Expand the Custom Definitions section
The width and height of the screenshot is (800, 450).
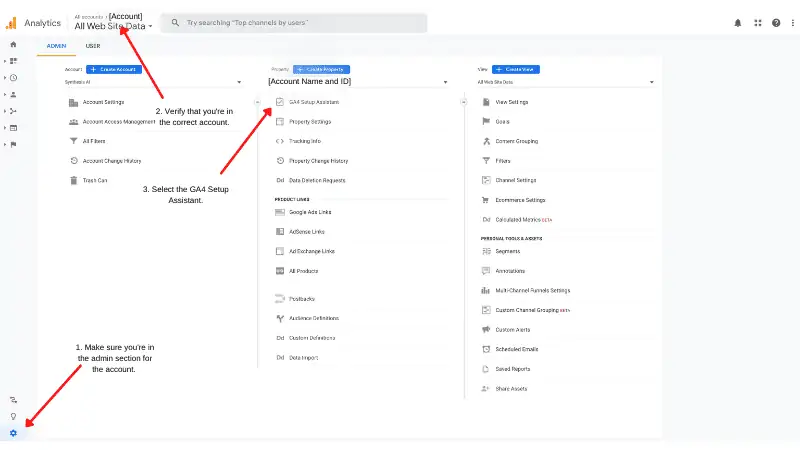[x=312, y=338]
